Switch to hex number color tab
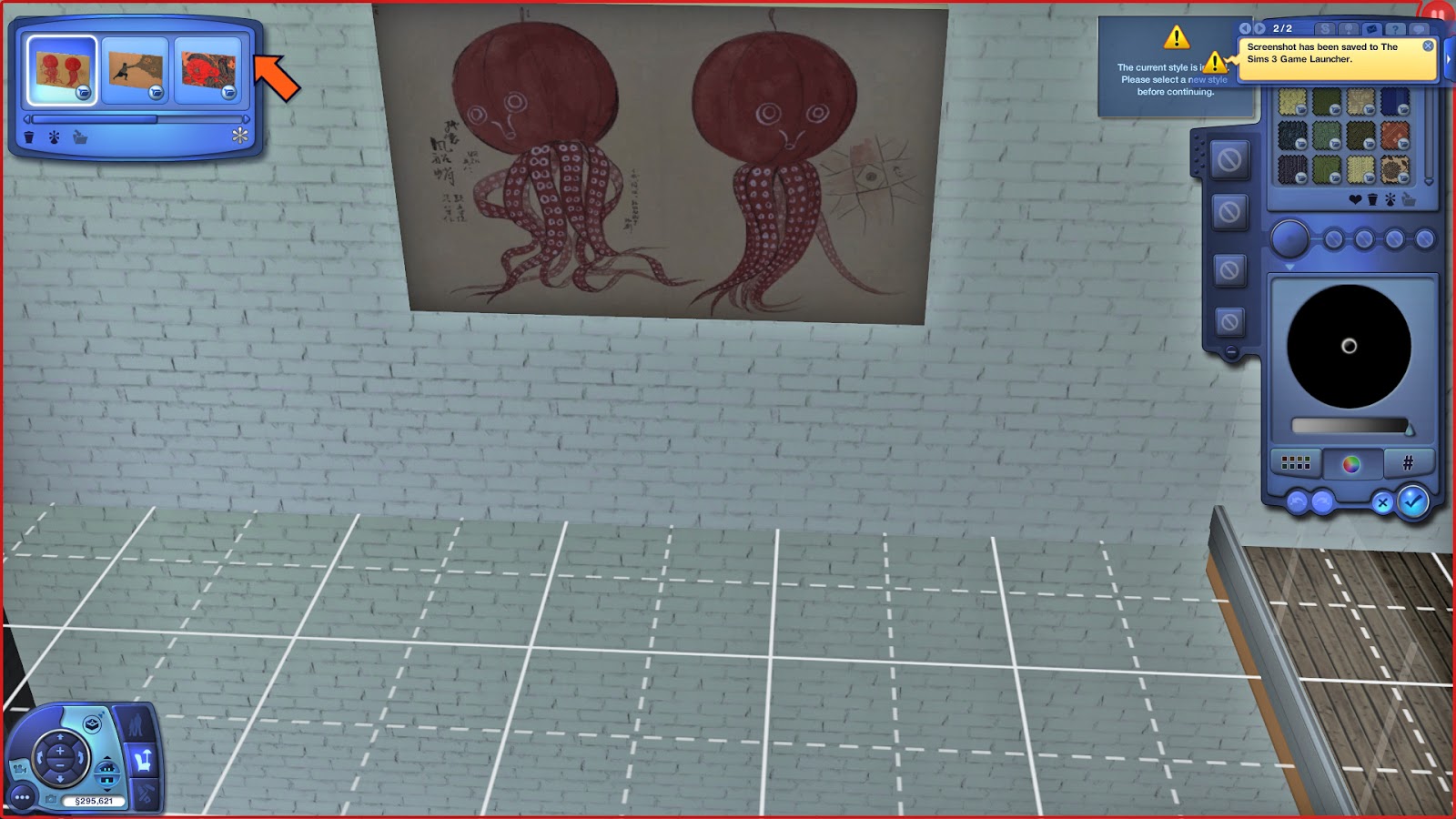Image resolution: width=1456 pixels, height=819 pixels. [1408, 463]
